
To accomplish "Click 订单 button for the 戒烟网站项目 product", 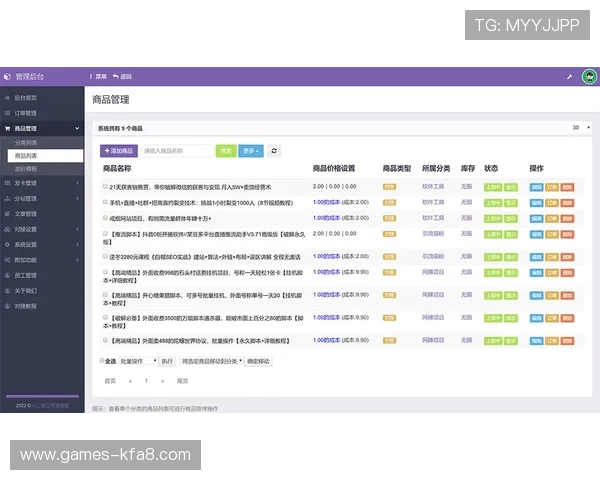I will pos(552,219).
